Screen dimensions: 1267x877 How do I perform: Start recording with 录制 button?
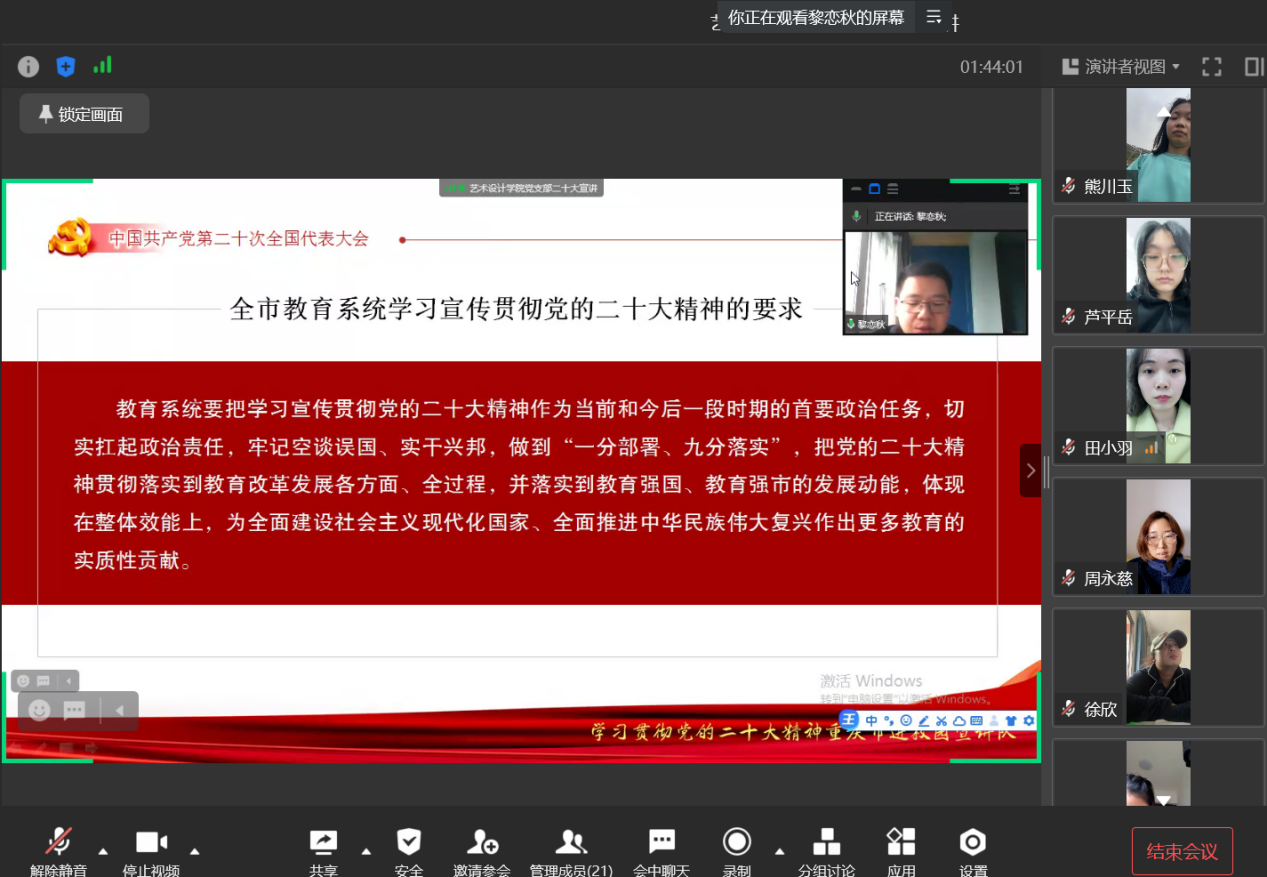click(737, 852)
